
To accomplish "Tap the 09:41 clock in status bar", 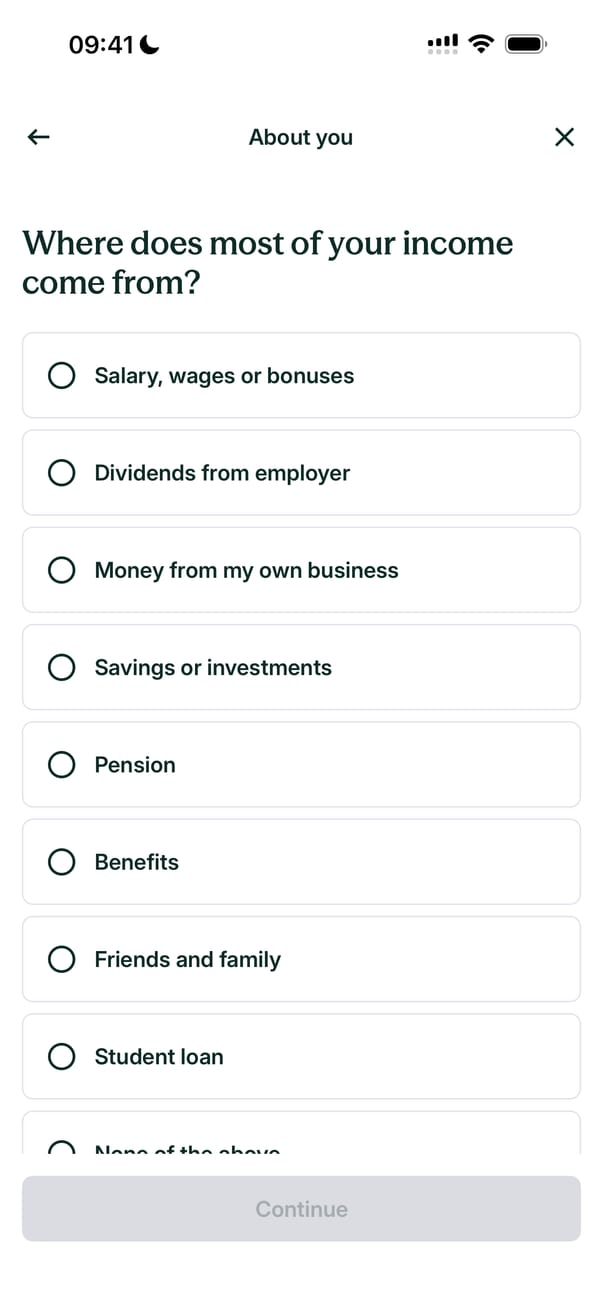I will [x=101, y=44].
